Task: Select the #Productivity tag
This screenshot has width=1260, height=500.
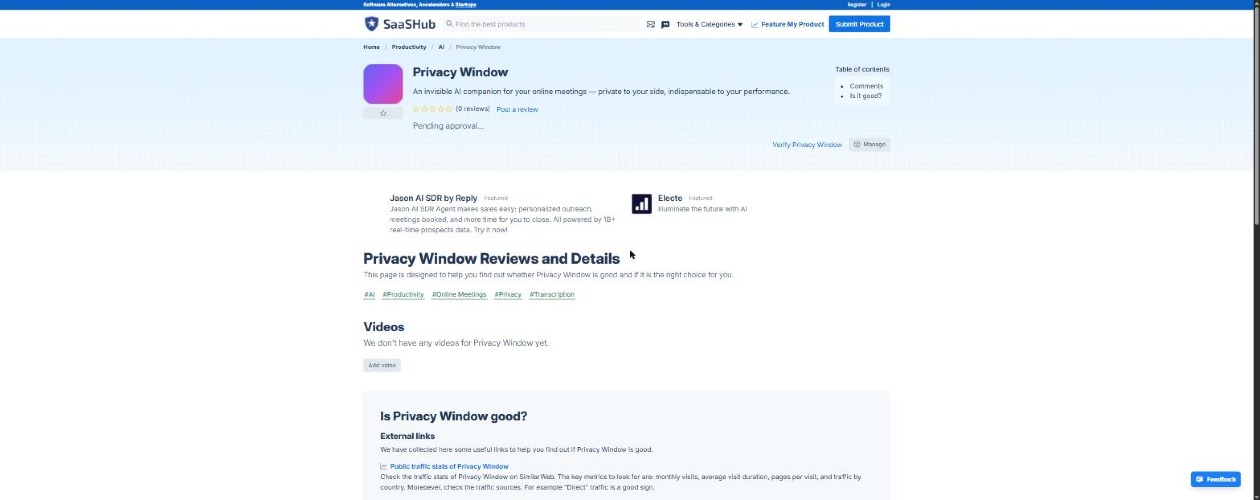Action: [x=403, y=295]
